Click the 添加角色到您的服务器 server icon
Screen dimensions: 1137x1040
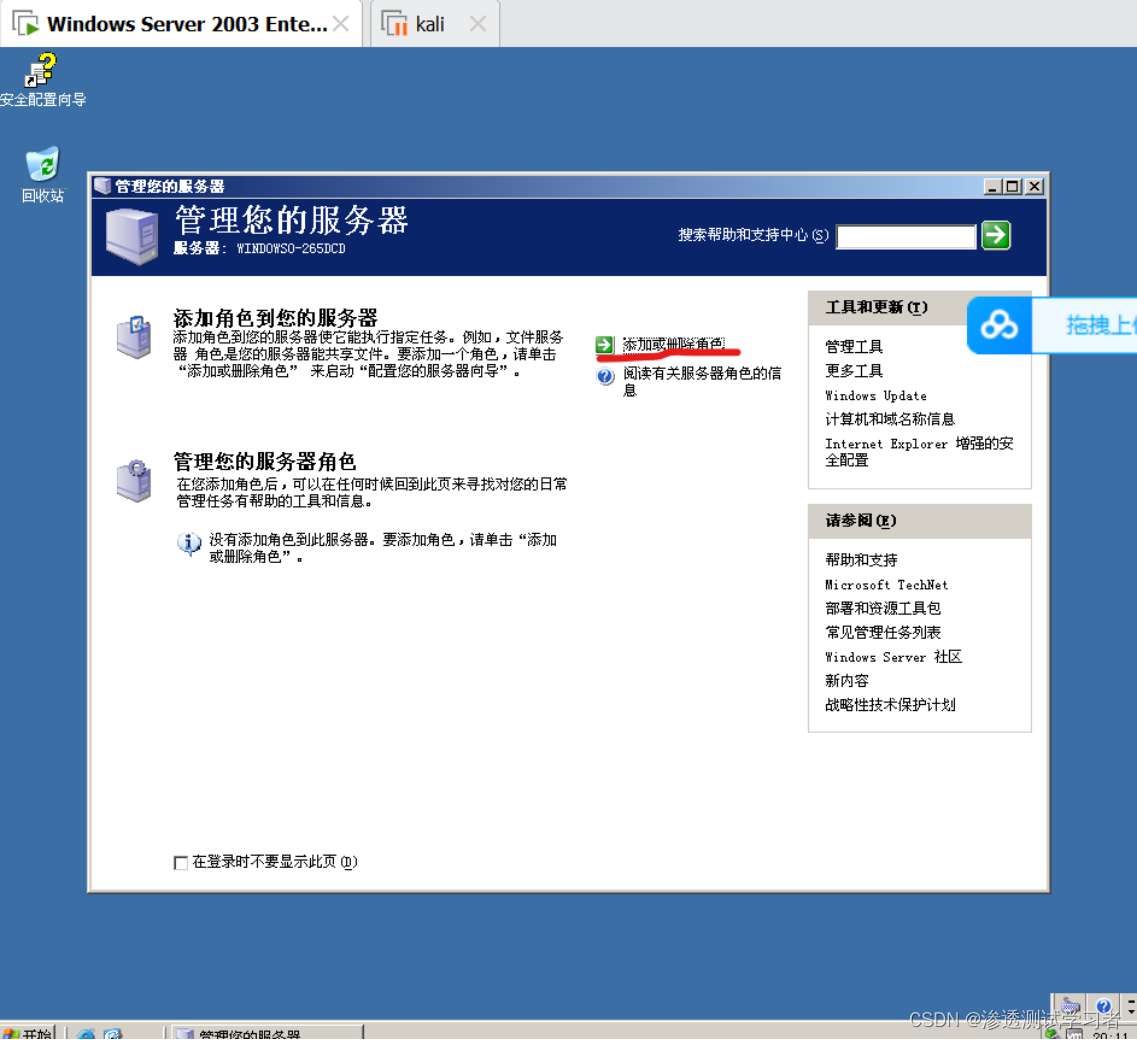[134, 337]
